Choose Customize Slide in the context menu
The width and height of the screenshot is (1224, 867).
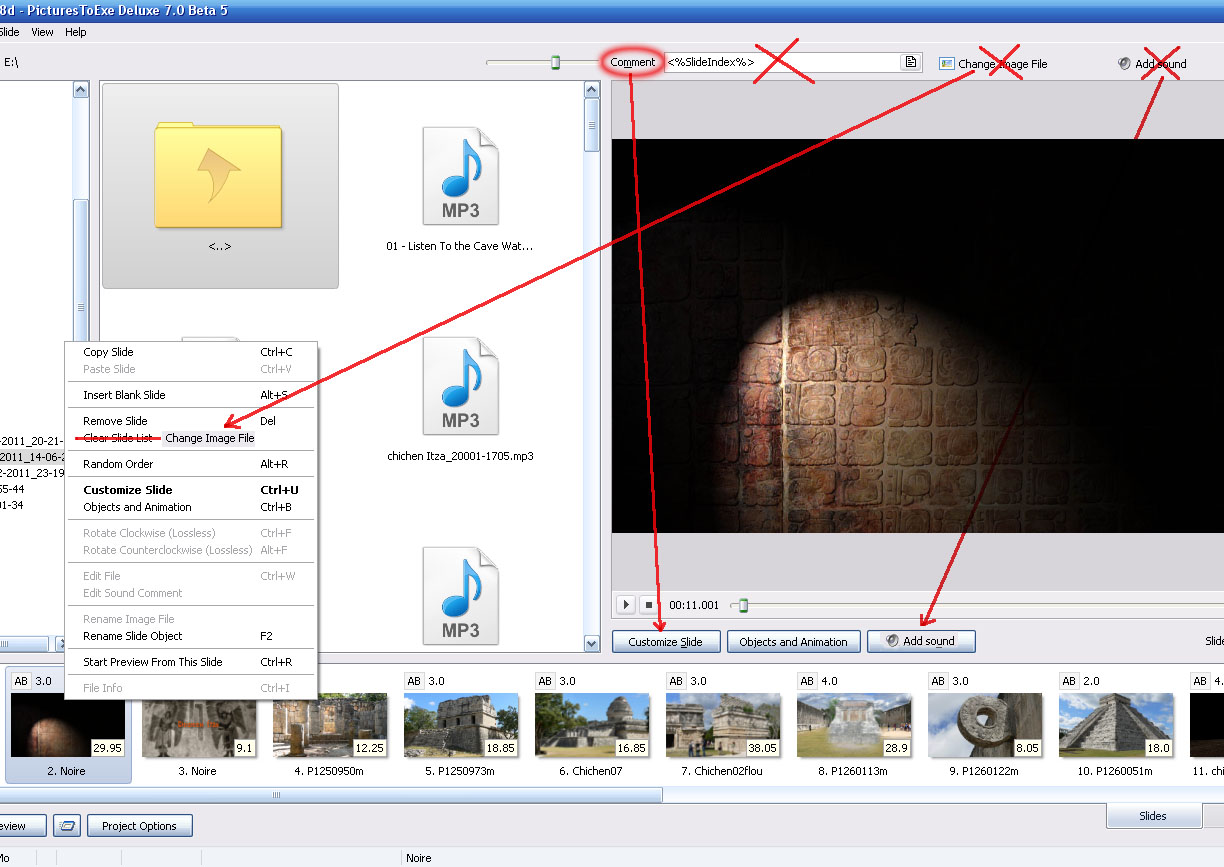[x=128, y=490]
